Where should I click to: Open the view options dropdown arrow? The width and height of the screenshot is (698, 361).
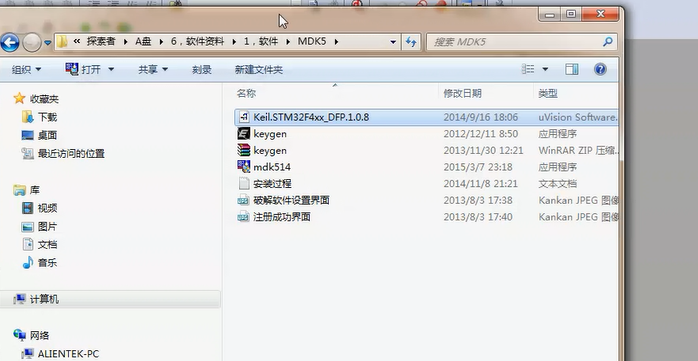(x=545, y=69)
